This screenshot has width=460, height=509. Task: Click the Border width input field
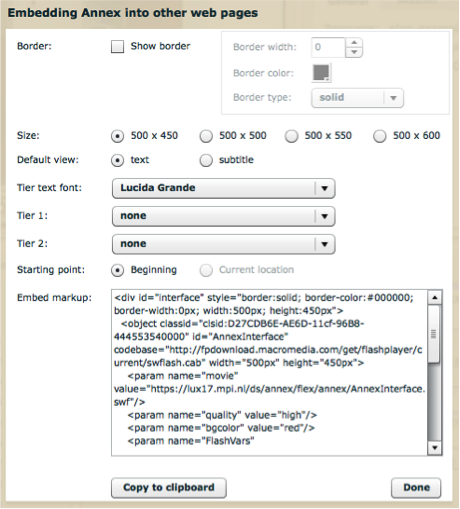click(328, 47)
